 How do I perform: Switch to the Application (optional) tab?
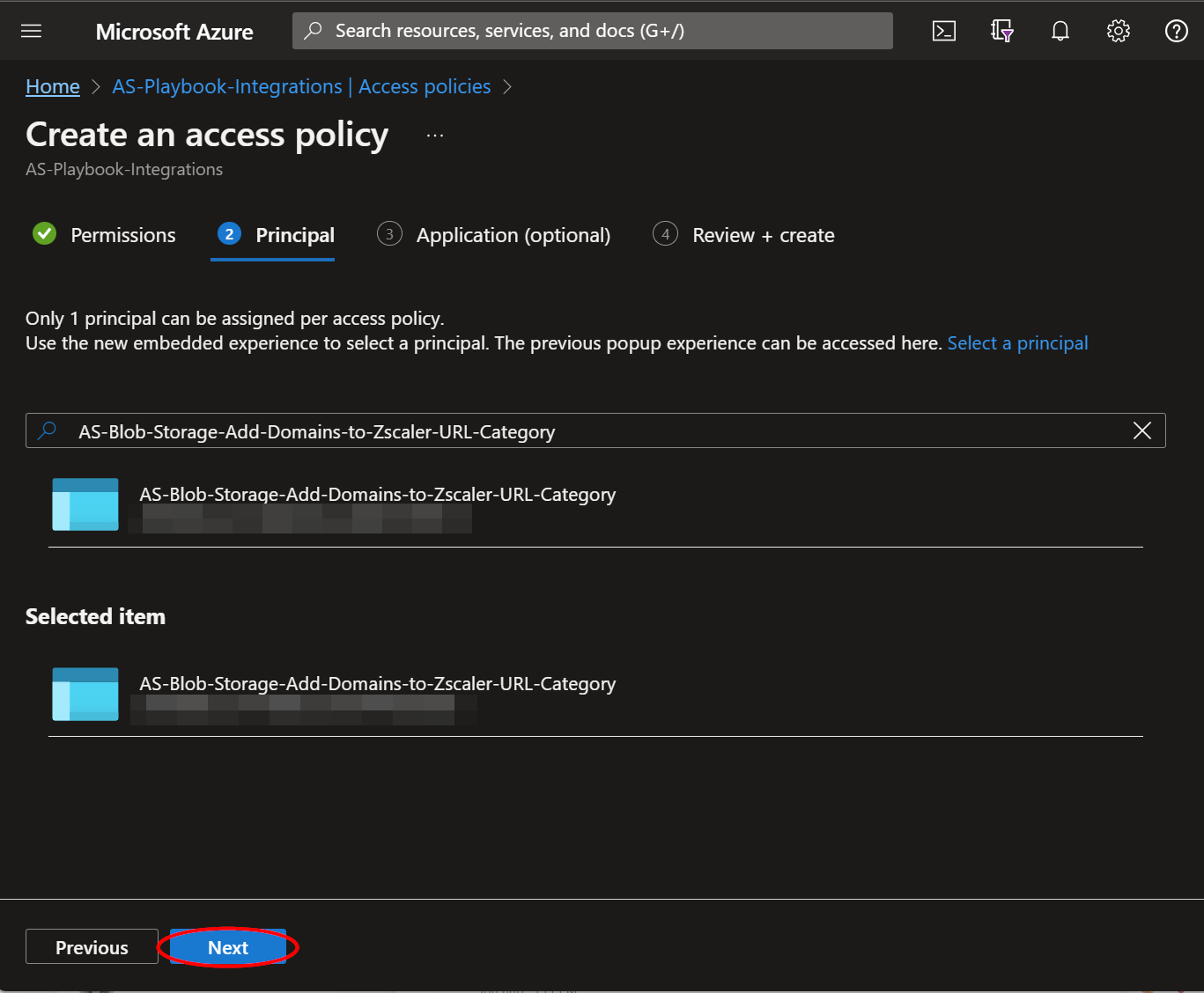pyautogui.click(x=493, y=235)
